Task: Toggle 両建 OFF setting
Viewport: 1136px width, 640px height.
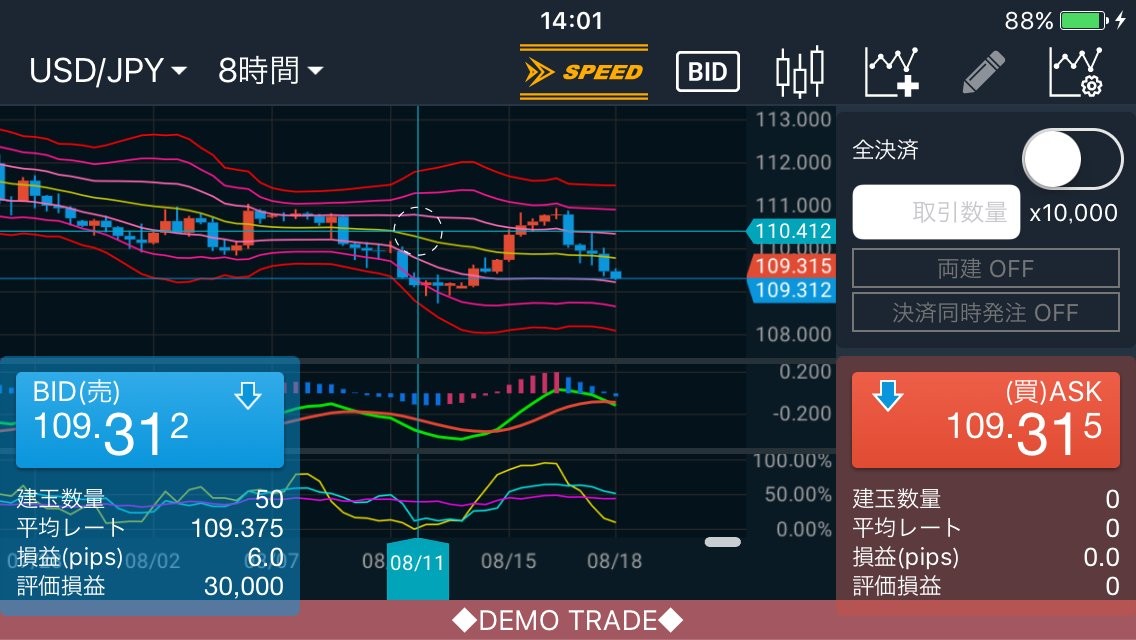Action: click(985, 269)
